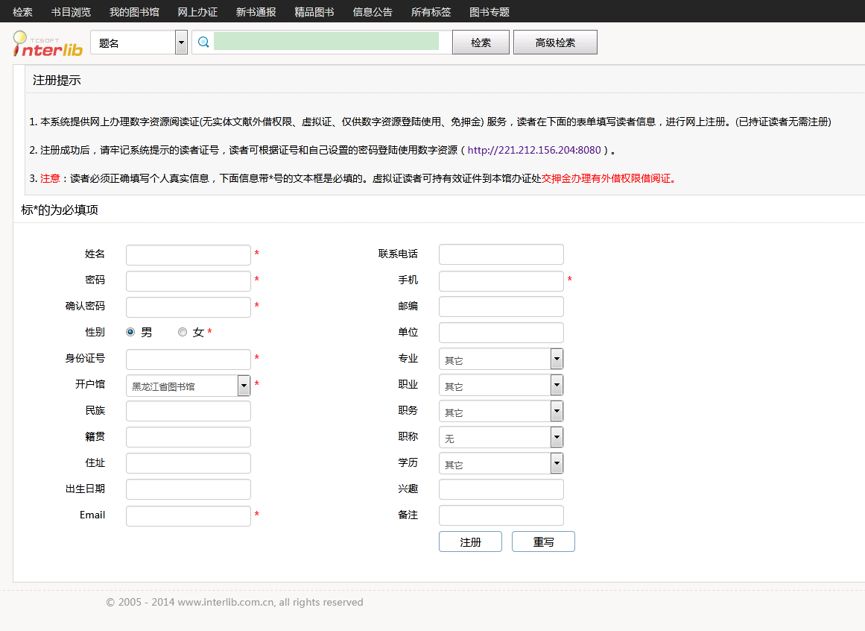Open 精品图书 navigation item
865x631 pixels.
pos(314,12)
